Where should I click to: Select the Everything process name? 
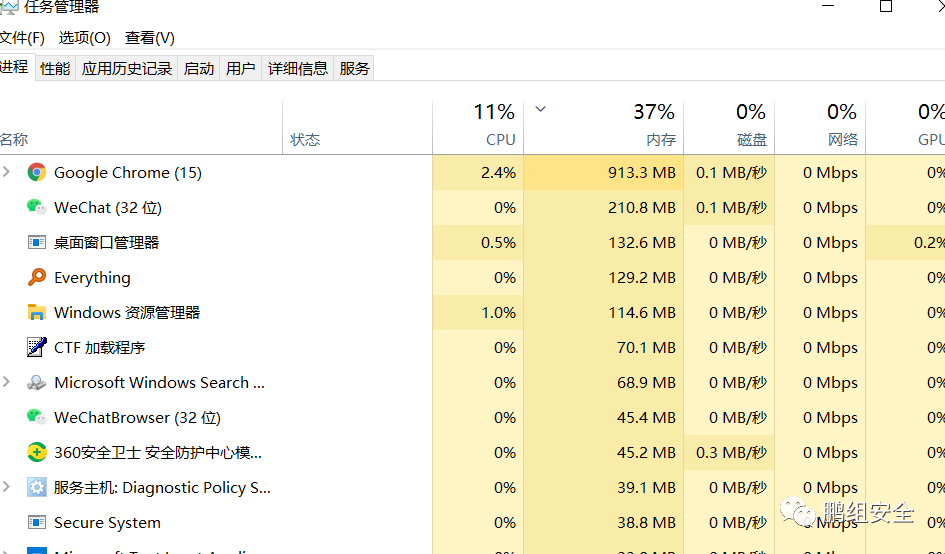point(92,277)
